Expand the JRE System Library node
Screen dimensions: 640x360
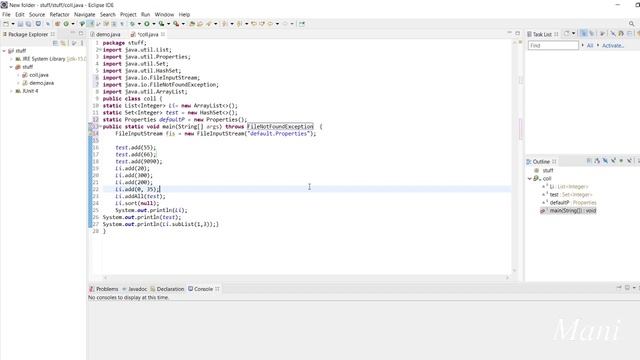click(x=11, y=59)
